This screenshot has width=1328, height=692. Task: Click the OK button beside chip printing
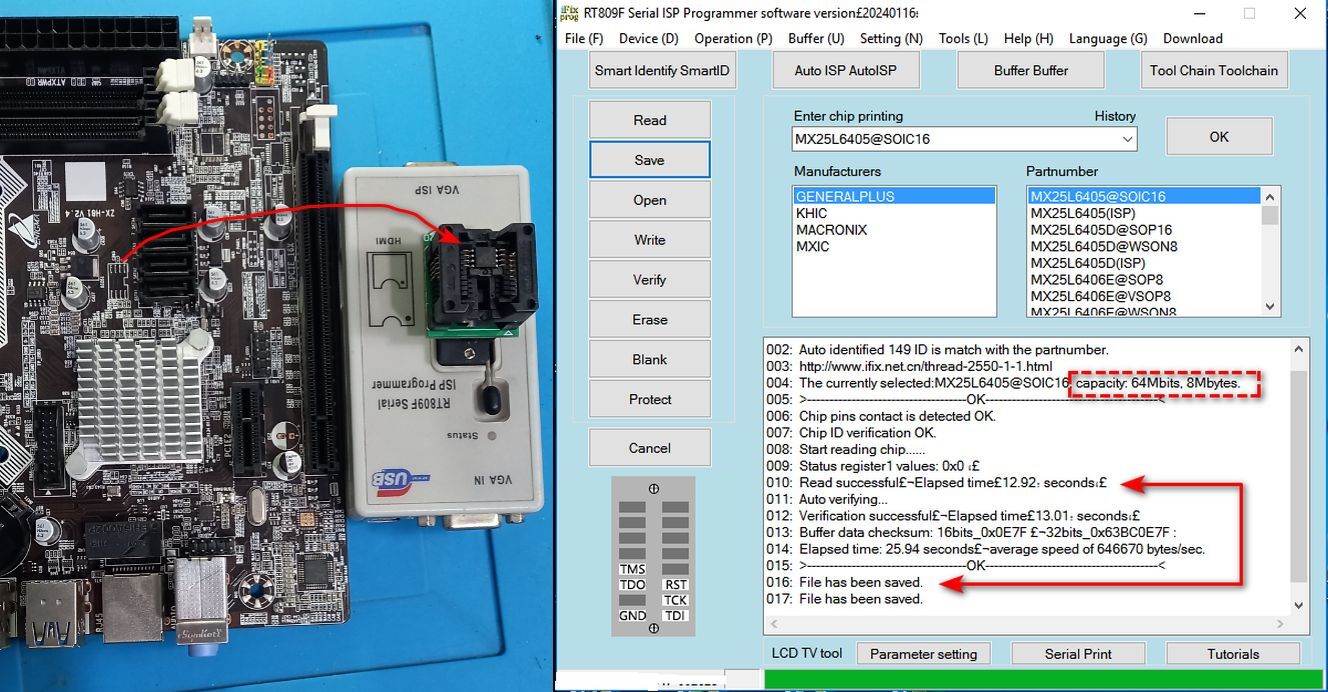pos(1219,137)
